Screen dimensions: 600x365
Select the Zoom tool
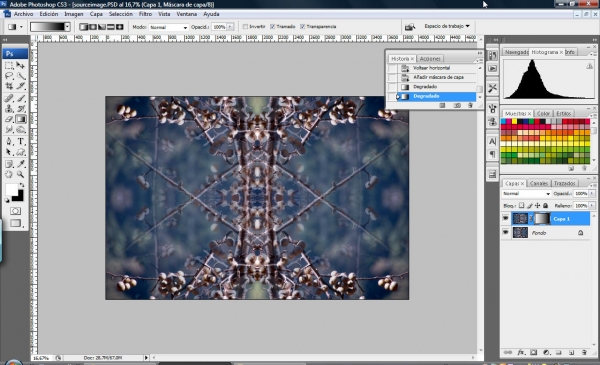pyautogui.click(x=21, y=174)
